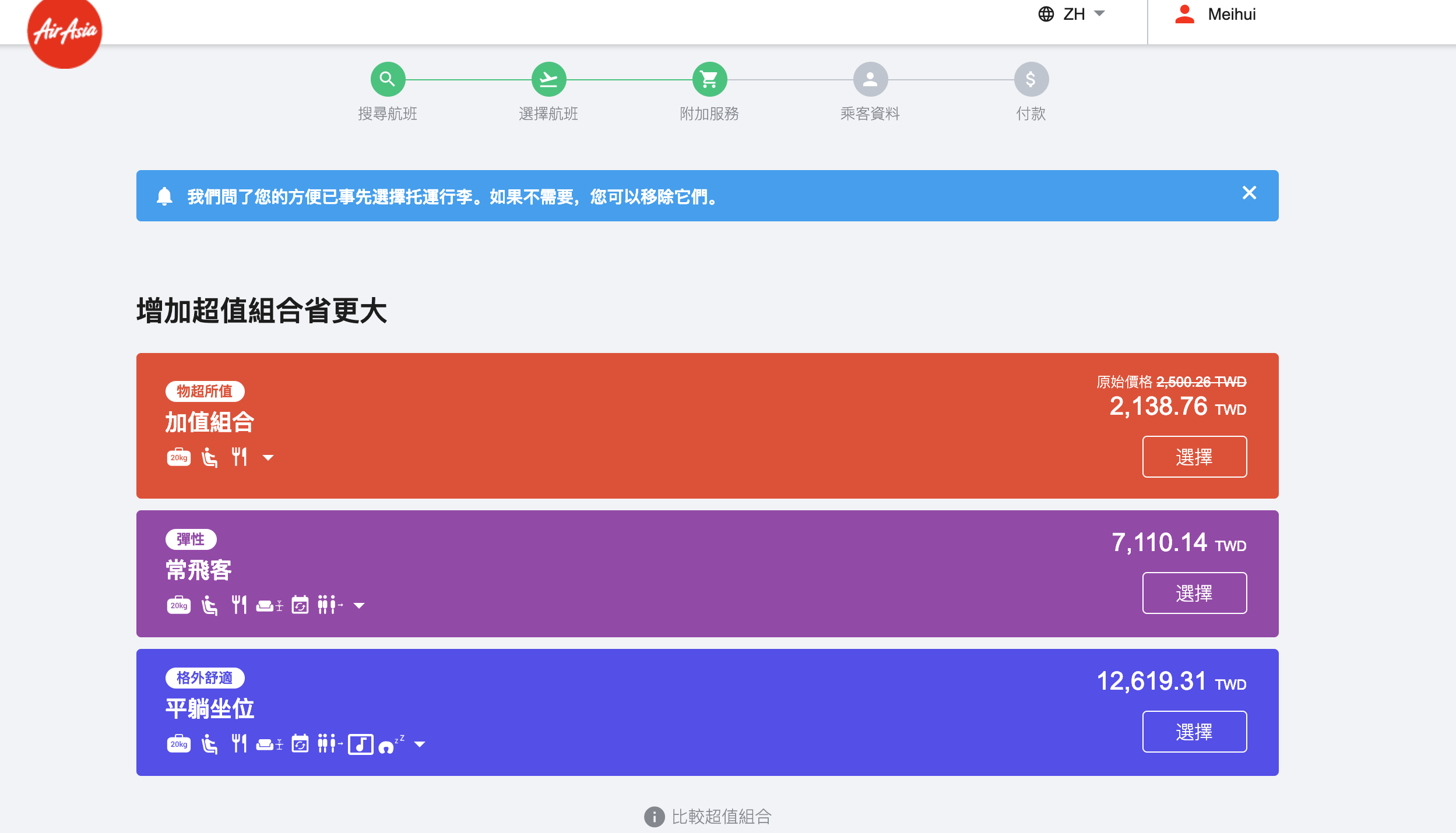Click the 平躺坐位 bundle title
This screenshot has width=1456, height=833.
tap(210, 708)
